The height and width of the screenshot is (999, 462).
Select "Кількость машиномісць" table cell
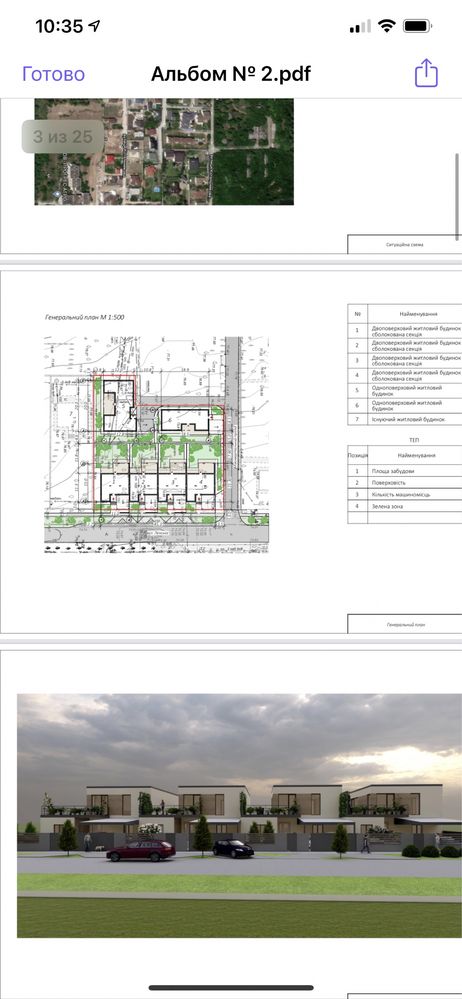tap(415, 494)
